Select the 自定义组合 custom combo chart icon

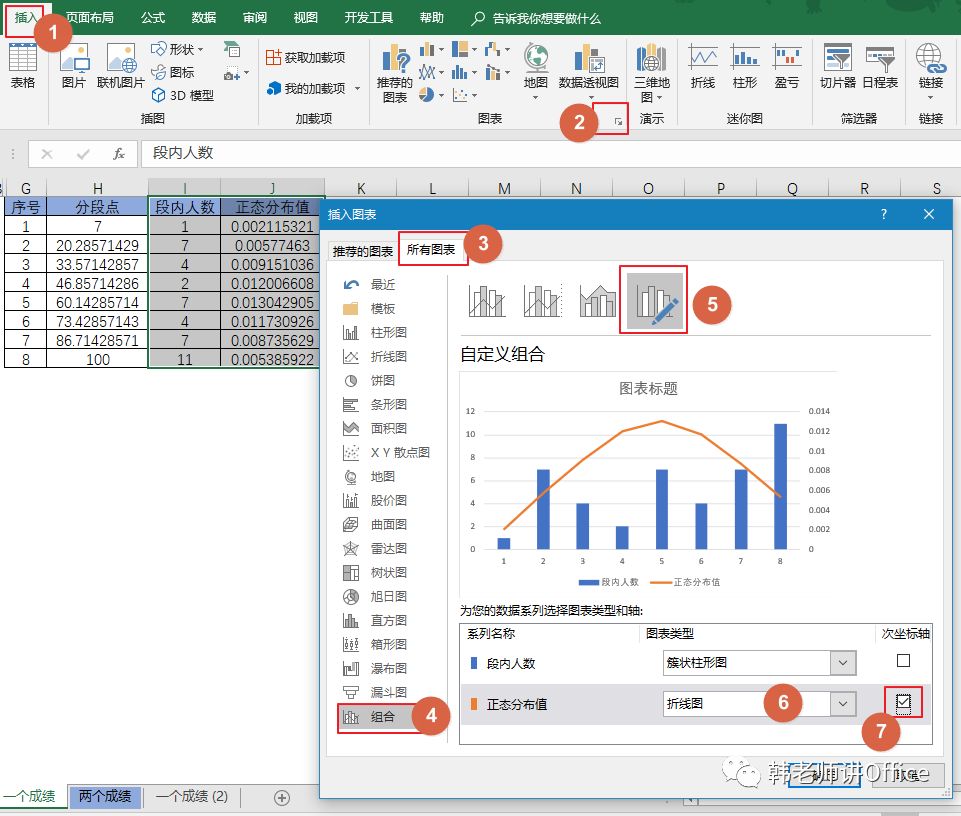point(653,300)
